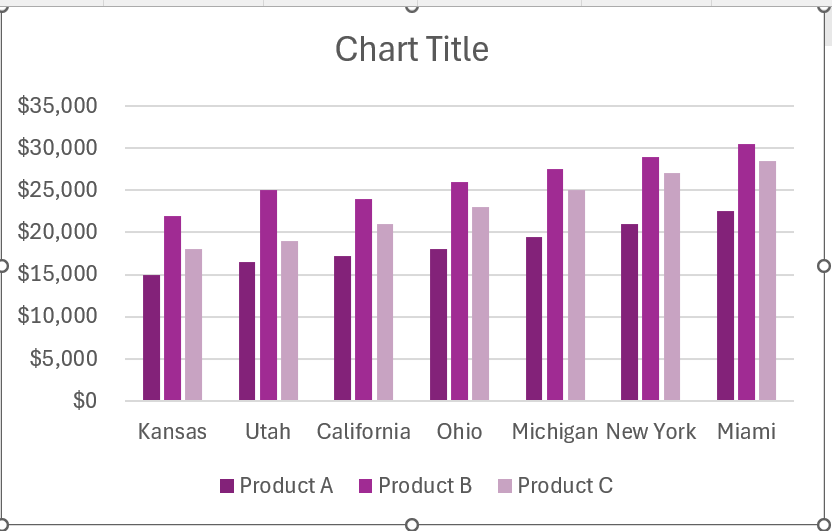Click the $0 axis value label

point(83,401)
